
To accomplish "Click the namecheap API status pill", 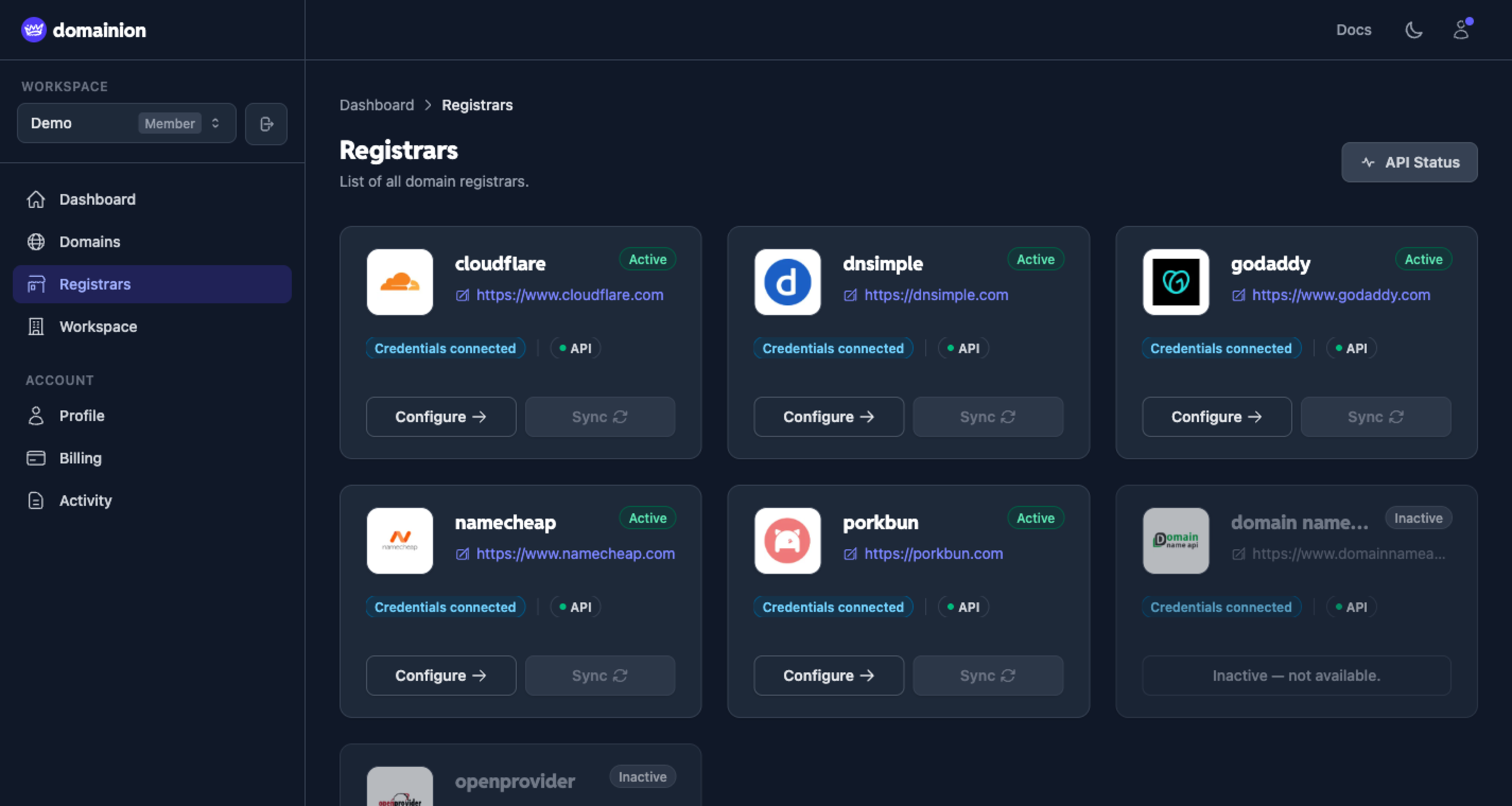I will pyautogui.click(x=575, y=607).
